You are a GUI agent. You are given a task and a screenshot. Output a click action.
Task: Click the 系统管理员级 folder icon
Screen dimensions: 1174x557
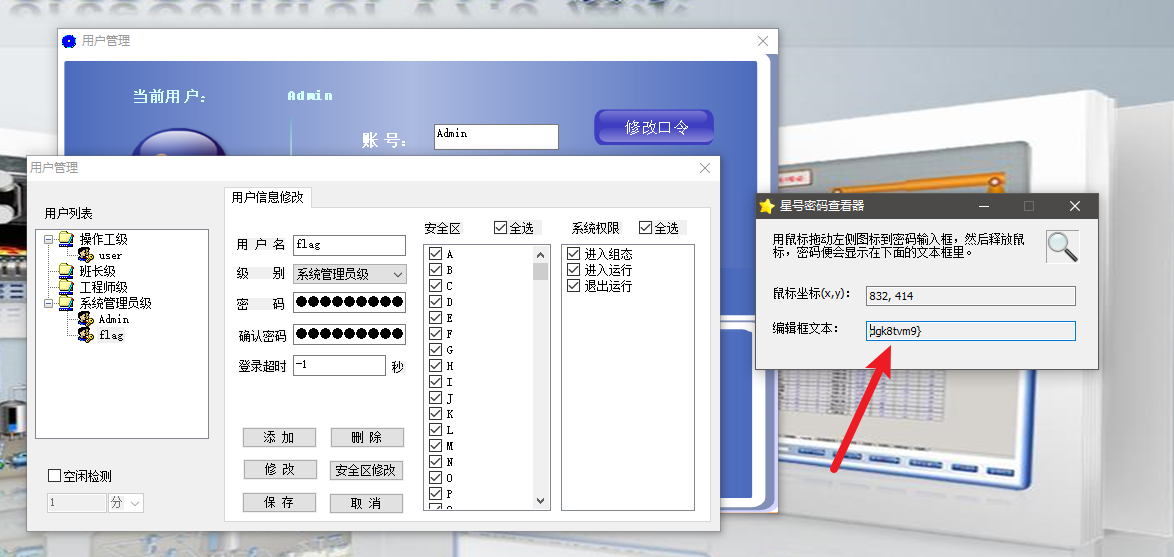click(x=67, y=303)
